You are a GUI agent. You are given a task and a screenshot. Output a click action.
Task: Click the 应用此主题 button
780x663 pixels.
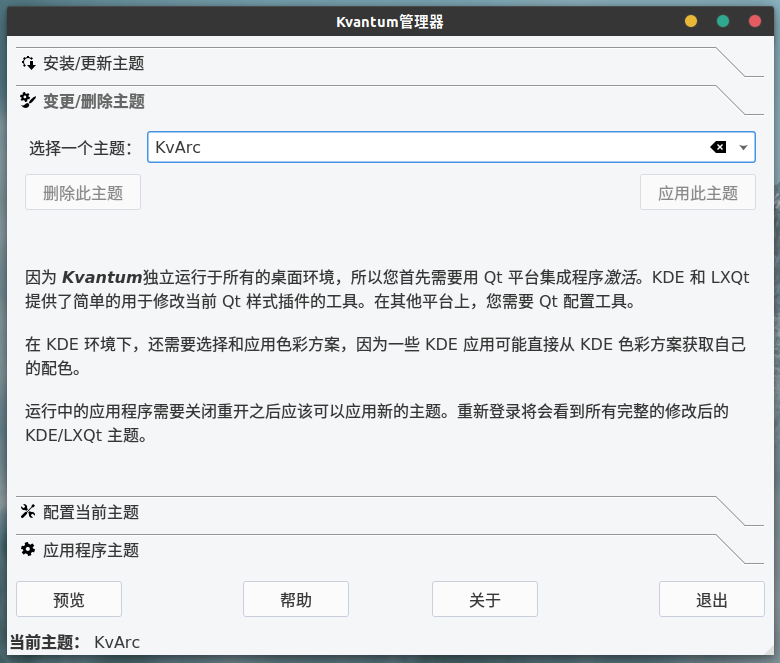pyautogui.click(x=697, y=192)
